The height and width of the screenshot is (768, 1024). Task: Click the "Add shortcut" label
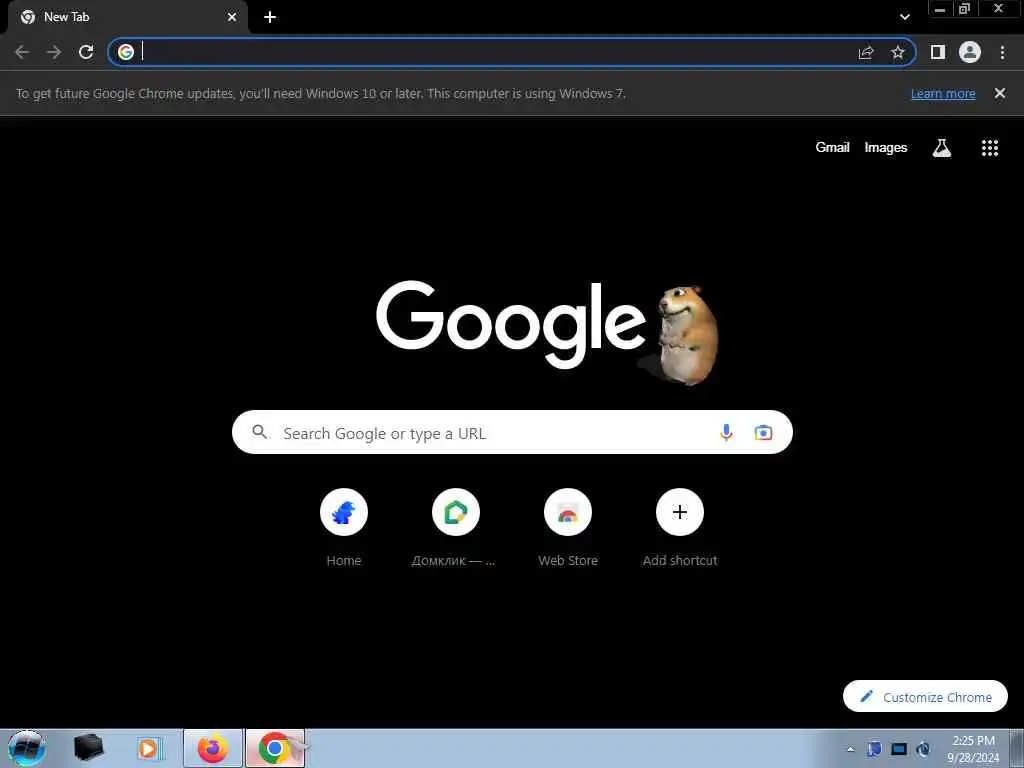(x=680, y=560)
